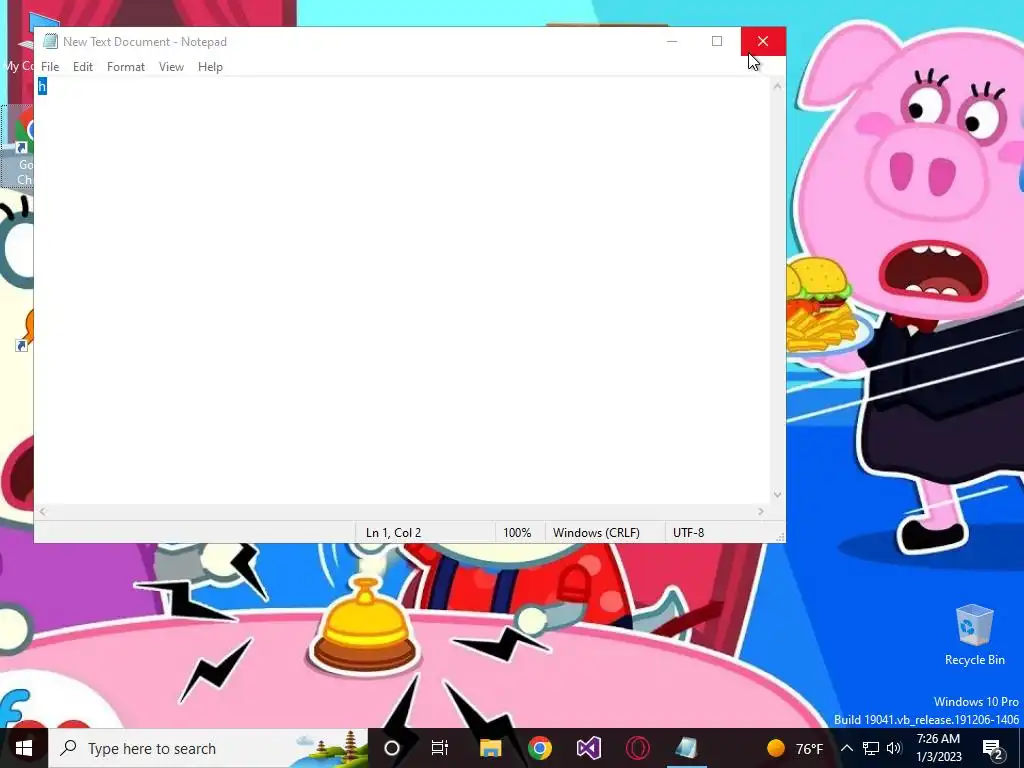Open the Windows Start menu
The height and width of the screenshot is (768, 1024).
[x=24, y=748]
